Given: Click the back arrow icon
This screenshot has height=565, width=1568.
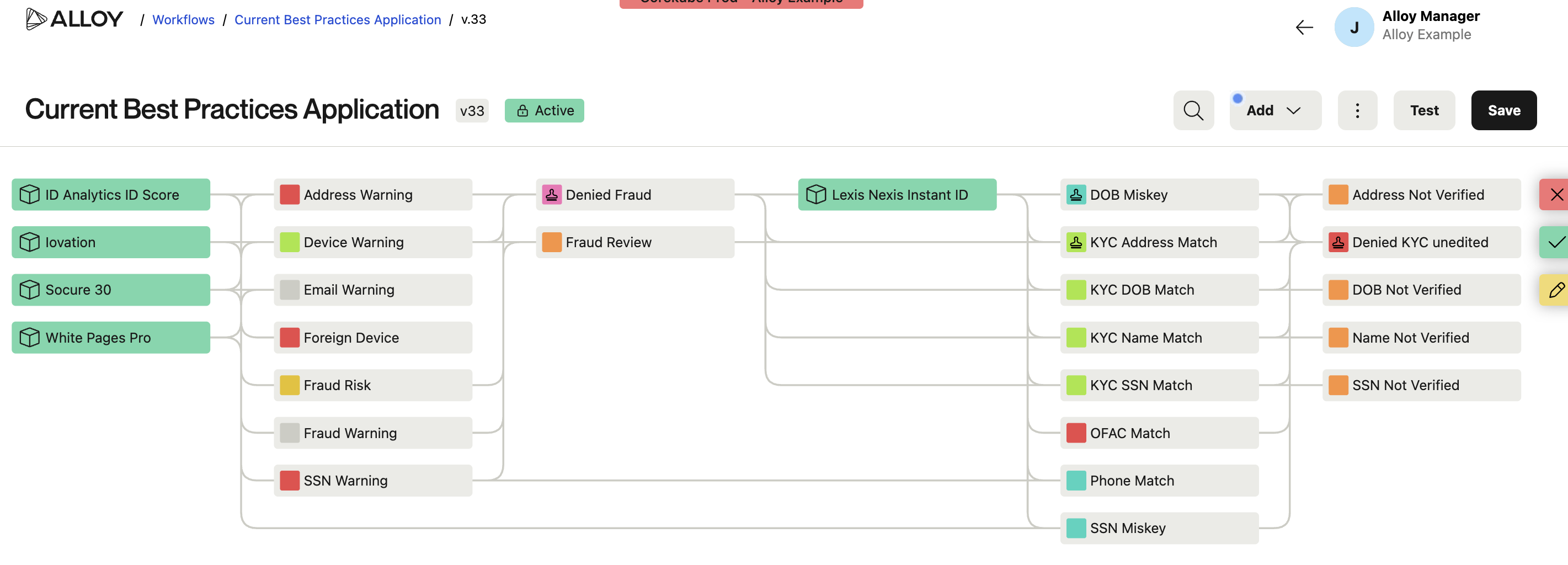Looking at the screenshot, I should pos(1304,28).
